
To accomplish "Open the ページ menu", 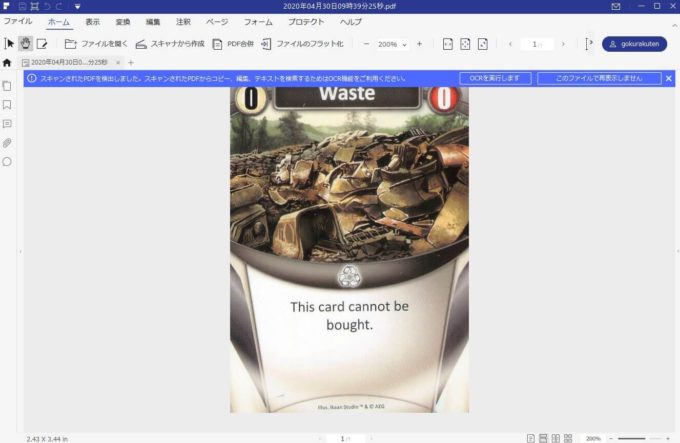I will pyautogui.click(x=217, y=22).
